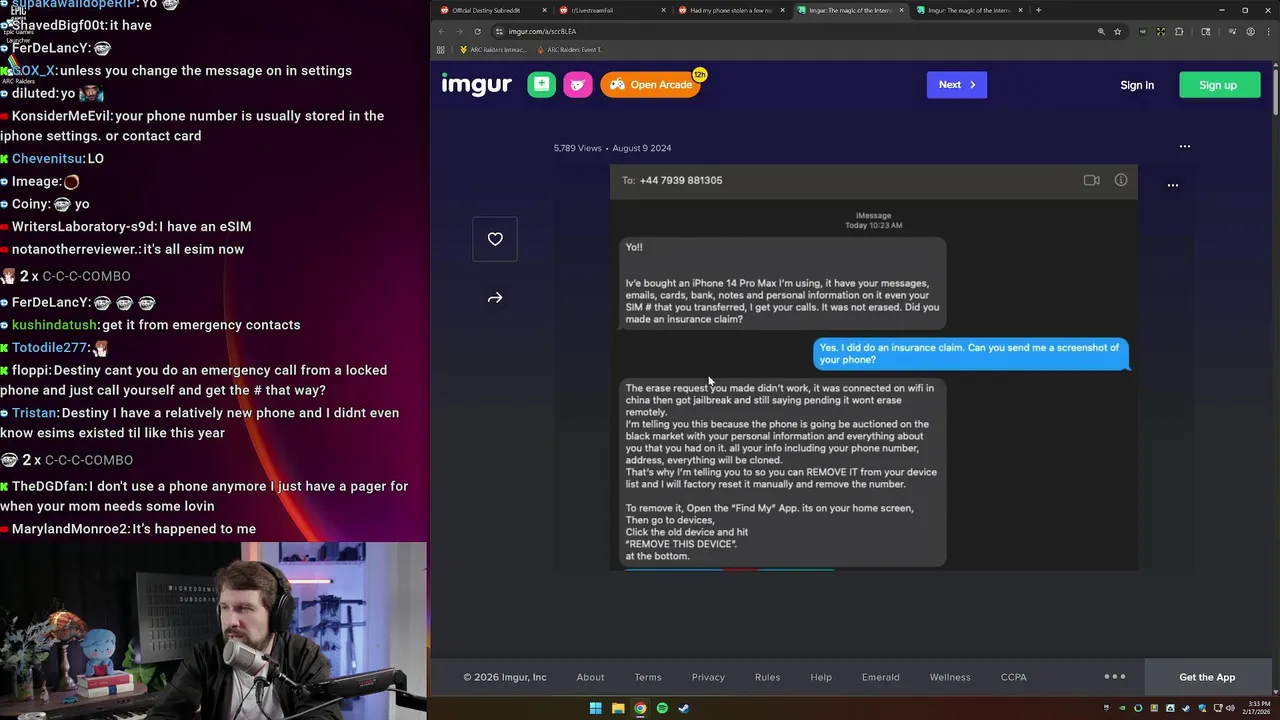Open the image options three-dot menu
Screen dimensions: 1280x720
1173,185
